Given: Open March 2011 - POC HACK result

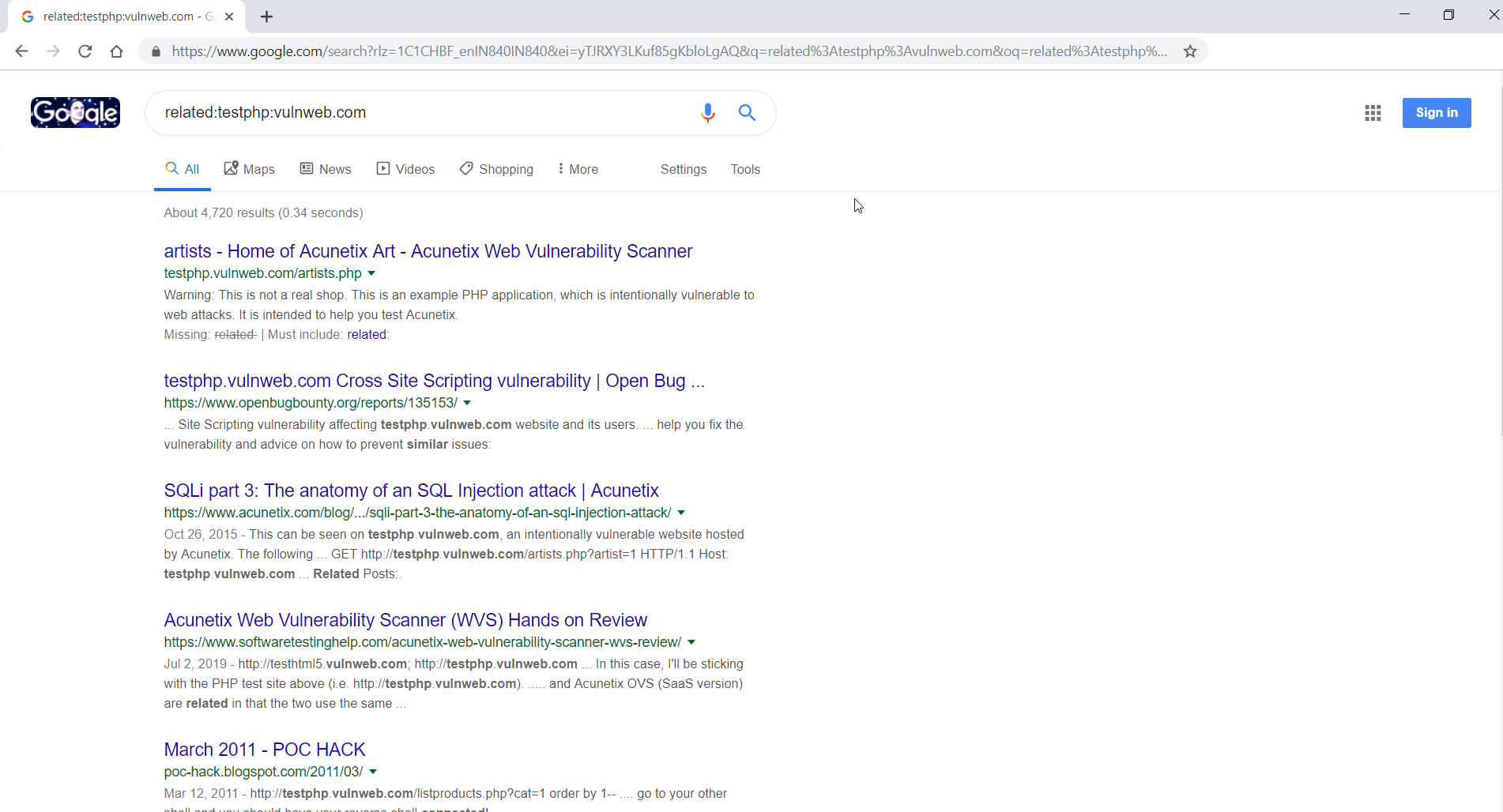Looking at the screenshot, I should click(x=265, y=750).
